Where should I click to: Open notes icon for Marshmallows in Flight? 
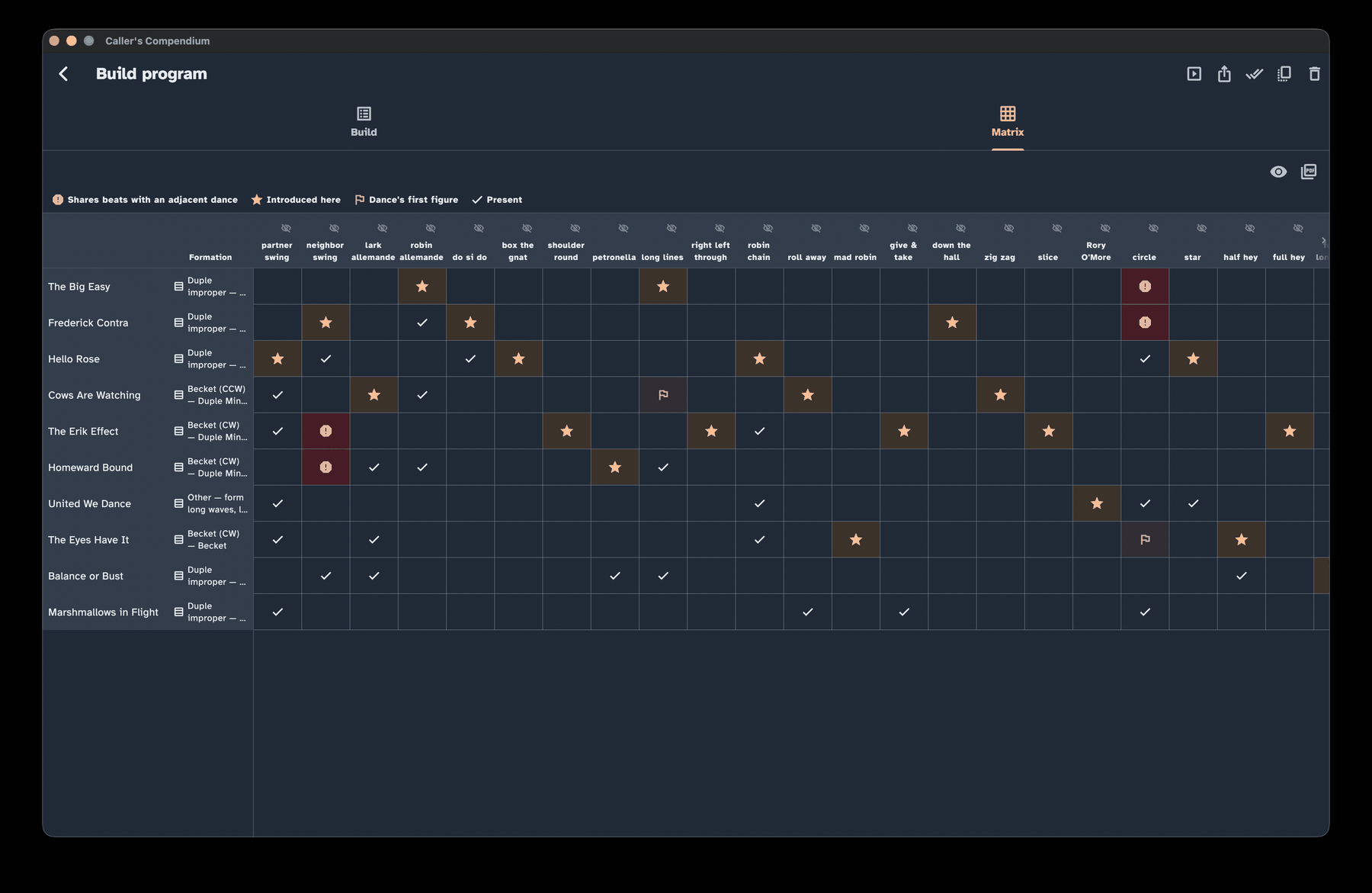pyautogui.click(x=178, y=612)
